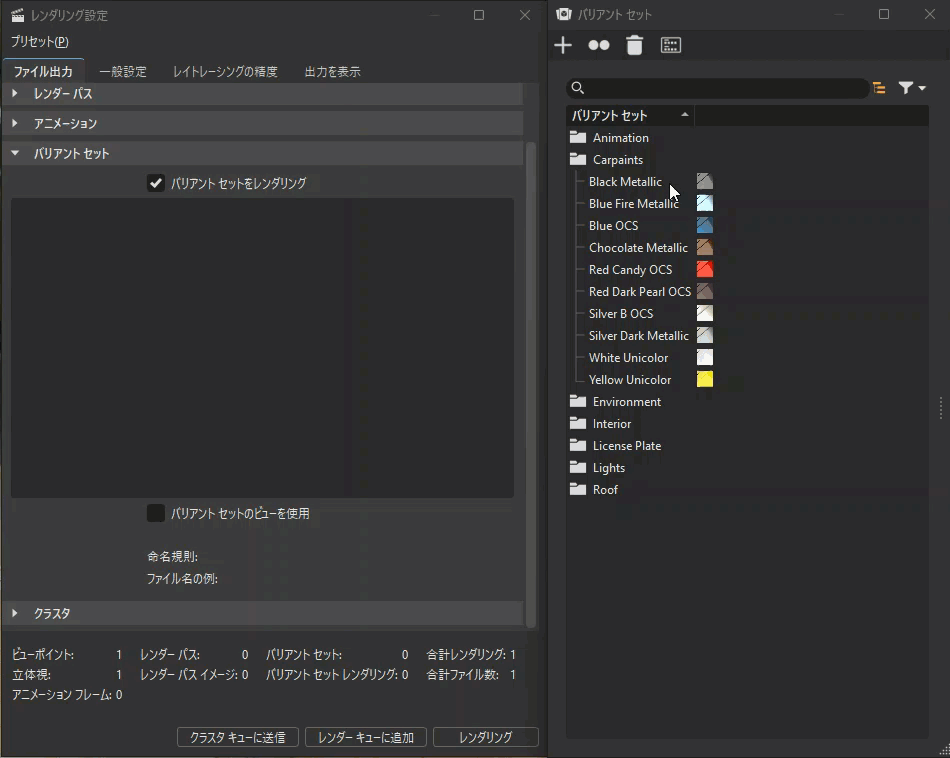Select Red Dark Pearl OCS variant set
This screenshot has height=758, width=950.
click(x=640, y=291)
